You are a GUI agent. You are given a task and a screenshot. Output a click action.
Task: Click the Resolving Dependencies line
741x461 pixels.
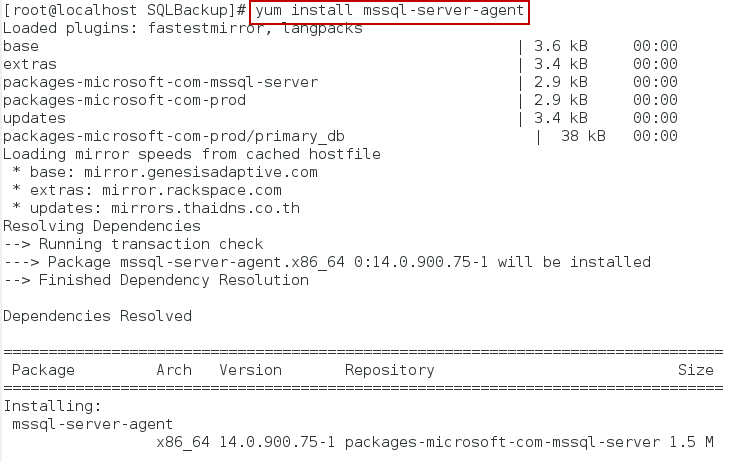click(x=101, y=226)
